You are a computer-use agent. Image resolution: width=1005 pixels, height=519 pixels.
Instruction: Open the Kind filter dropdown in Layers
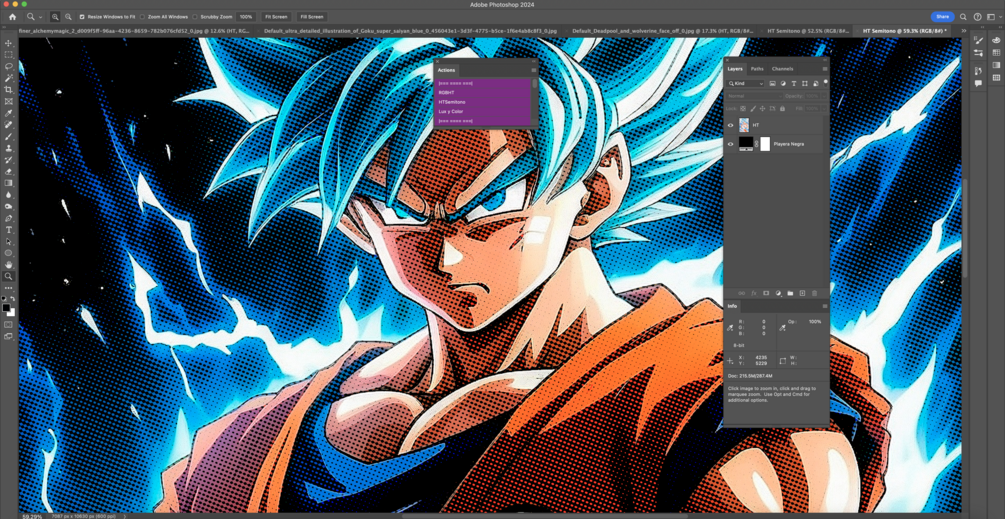[x=746, y=83]
